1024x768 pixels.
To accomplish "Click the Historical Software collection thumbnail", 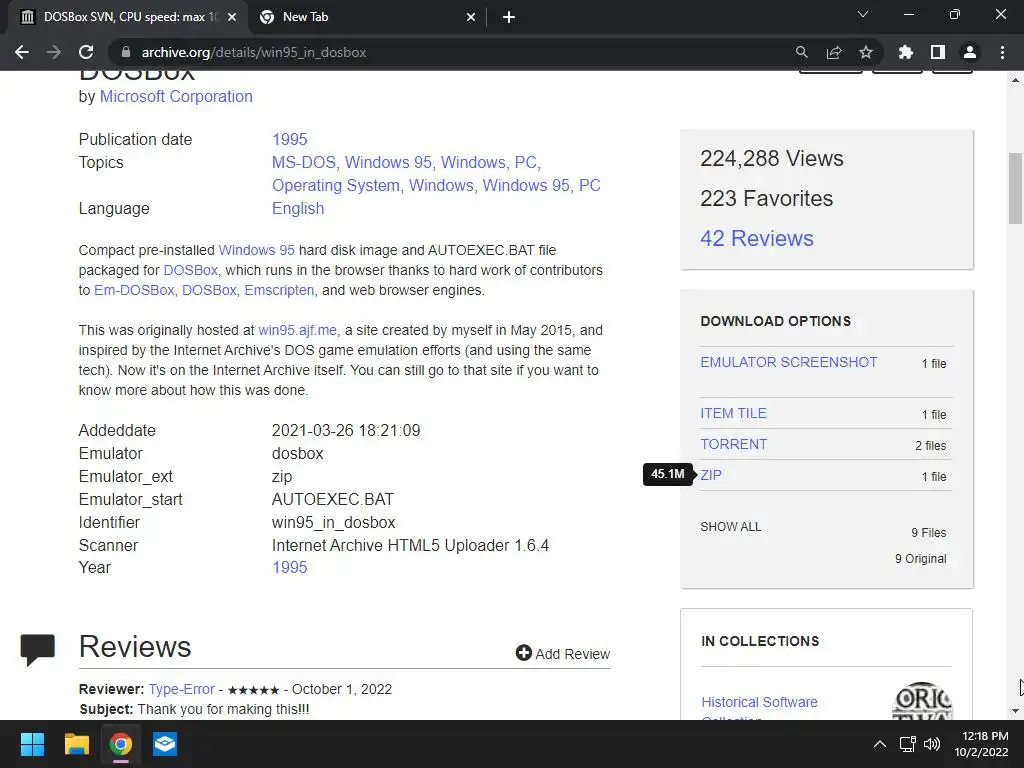I will tap(922, 701).
